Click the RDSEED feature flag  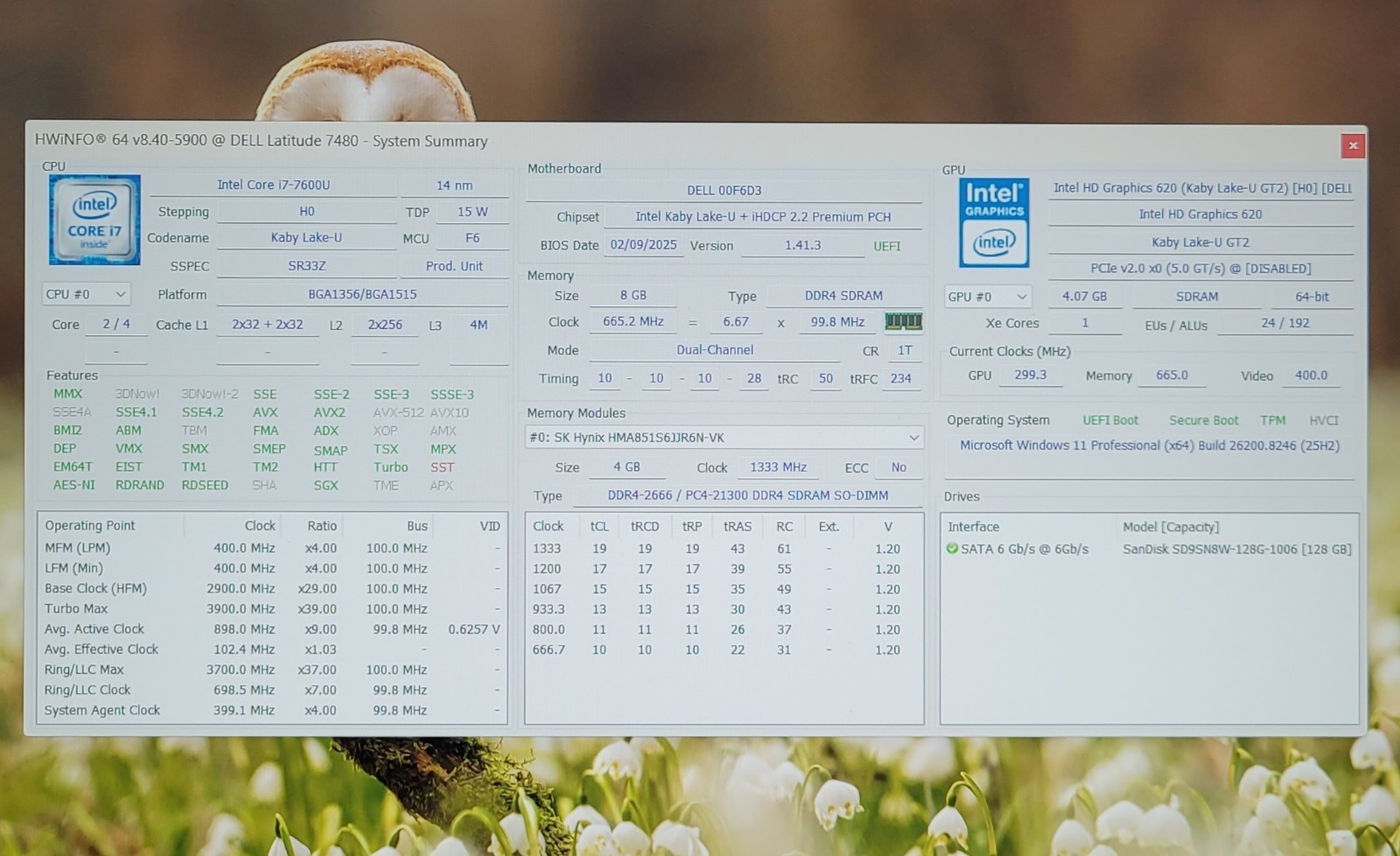coord(205,485)
